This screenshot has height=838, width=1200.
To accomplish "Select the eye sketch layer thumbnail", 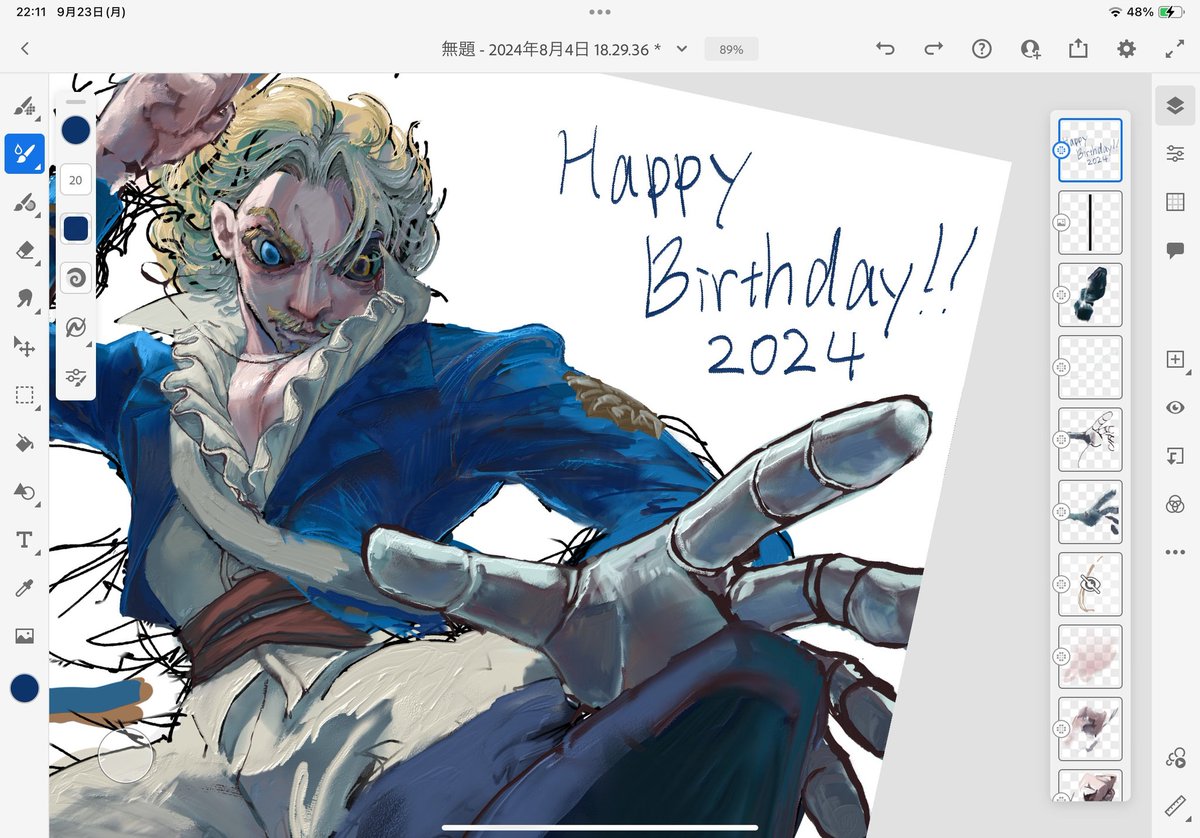I will click(x=1090, y=585).
